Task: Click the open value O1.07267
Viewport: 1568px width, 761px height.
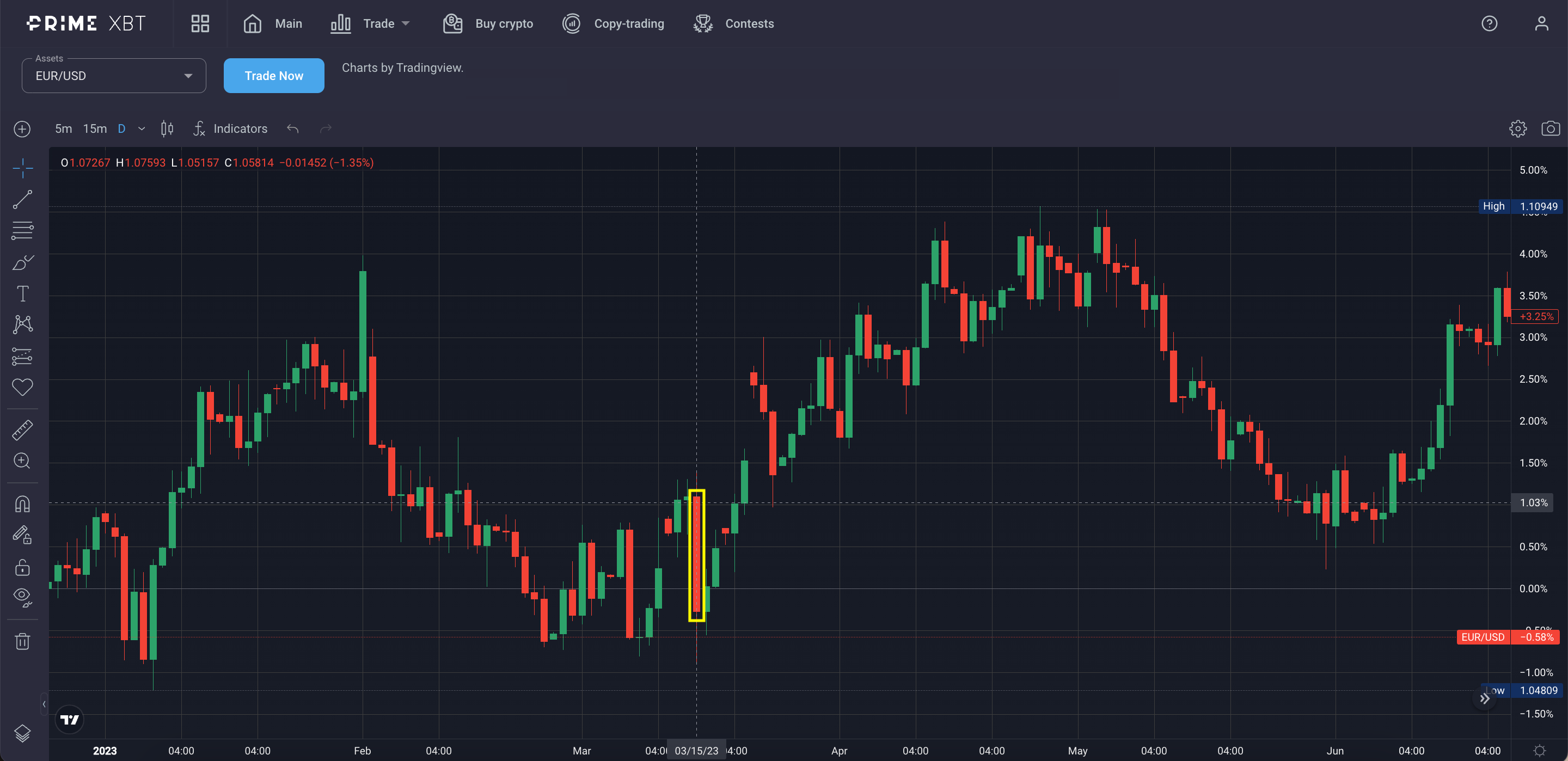Action: [85, 163]
